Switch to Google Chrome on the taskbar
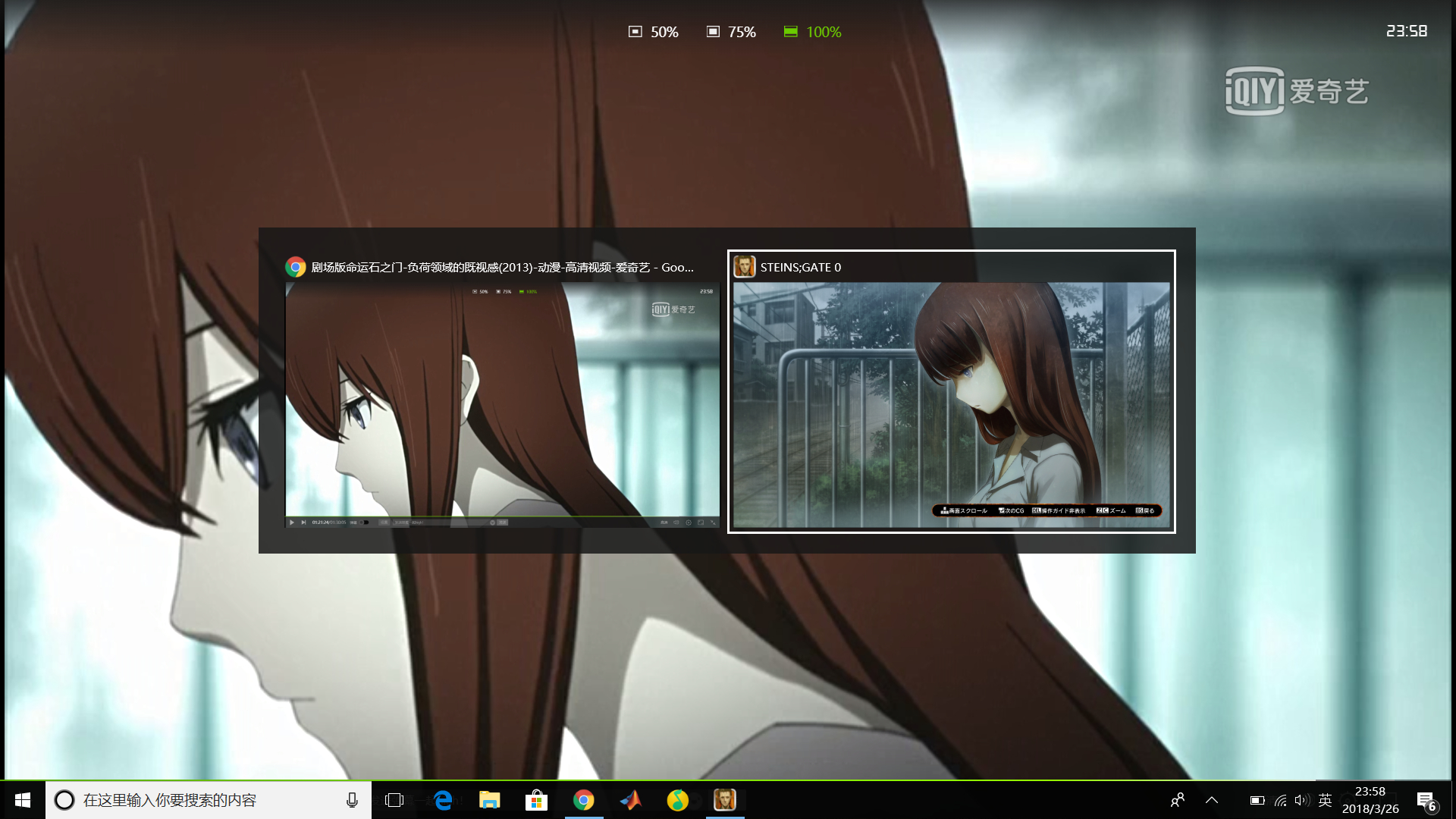The width and height of the screenshot is (1456, 819). (x=584, y=800)
